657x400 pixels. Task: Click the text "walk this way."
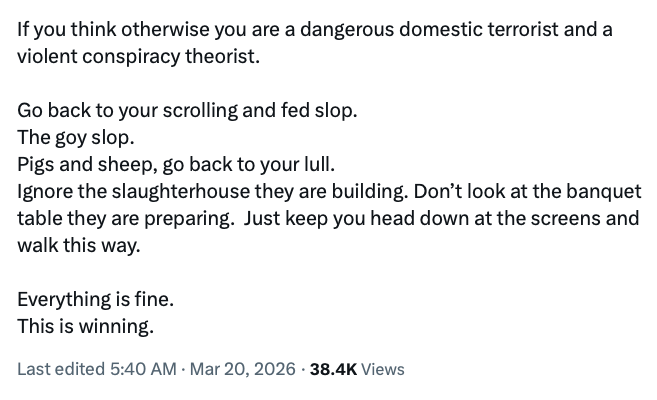pos(79,245)
